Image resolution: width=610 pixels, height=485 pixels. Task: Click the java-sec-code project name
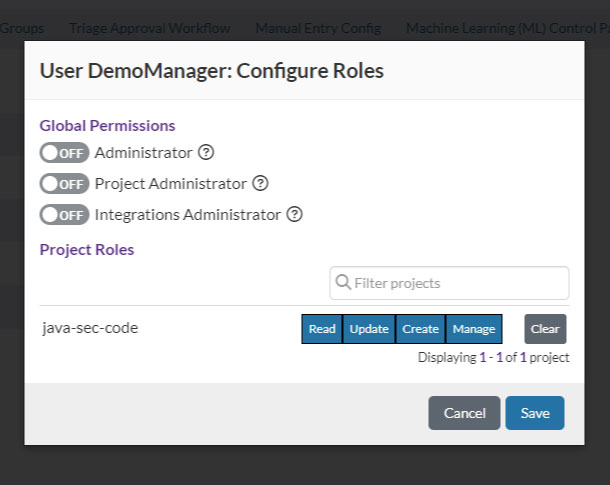tap(90, 328)
